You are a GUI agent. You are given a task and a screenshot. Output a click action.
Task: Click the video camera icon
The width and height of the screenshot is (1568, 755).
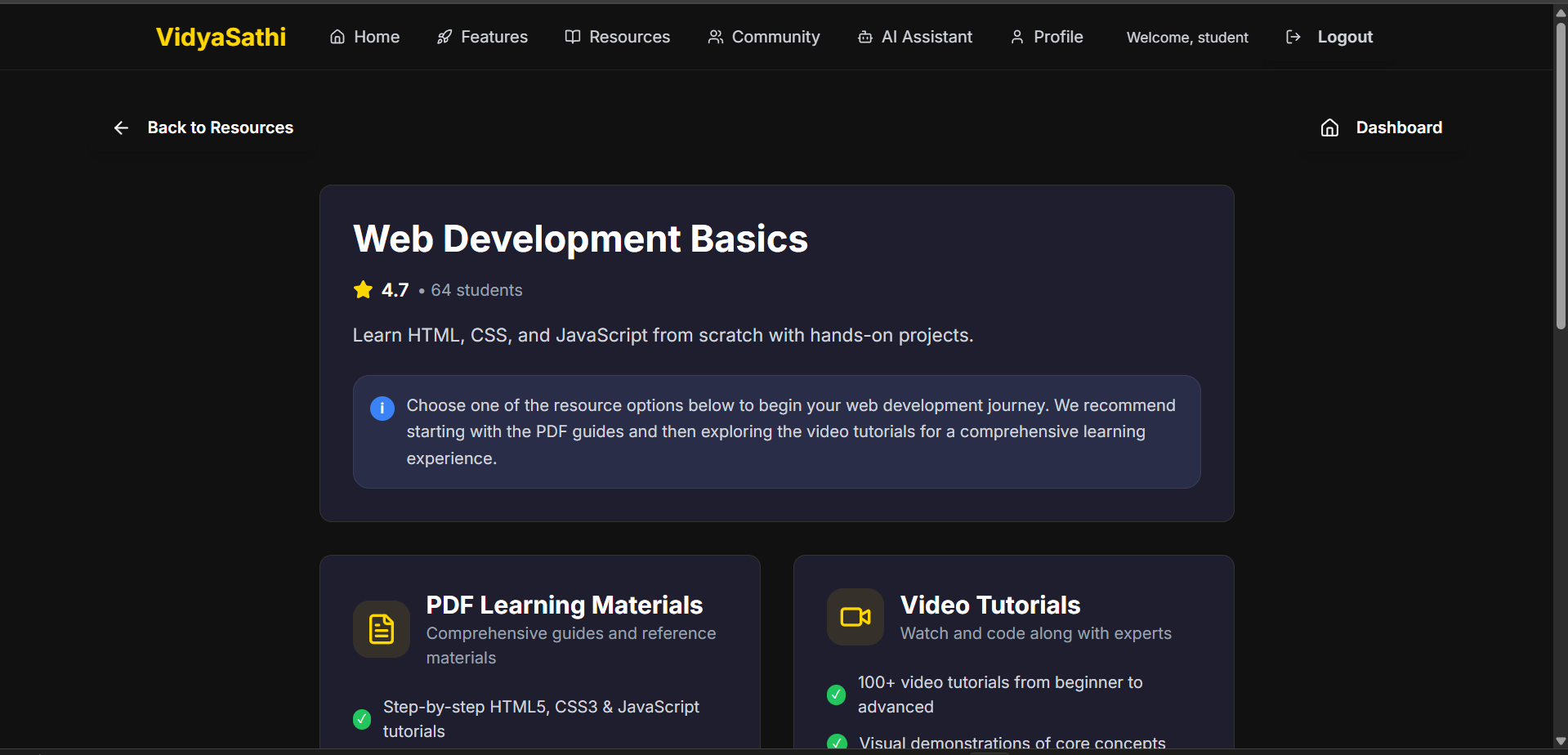[x=855, y=617]
